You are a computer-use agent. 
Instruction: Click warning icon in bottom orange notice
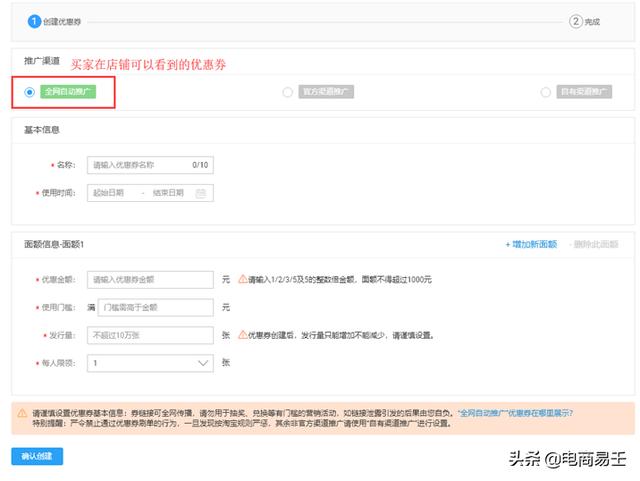pos(22,413)
